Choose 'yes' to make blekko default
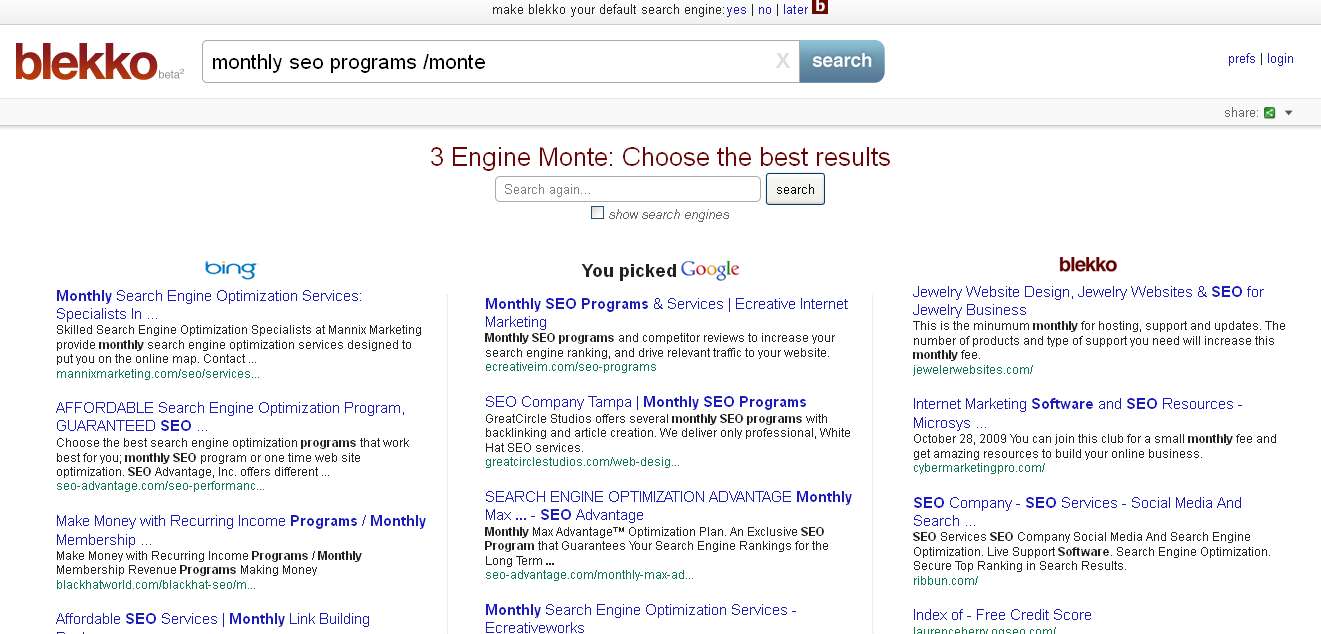This screenshot has height=634, width=1321. (737, 10)
